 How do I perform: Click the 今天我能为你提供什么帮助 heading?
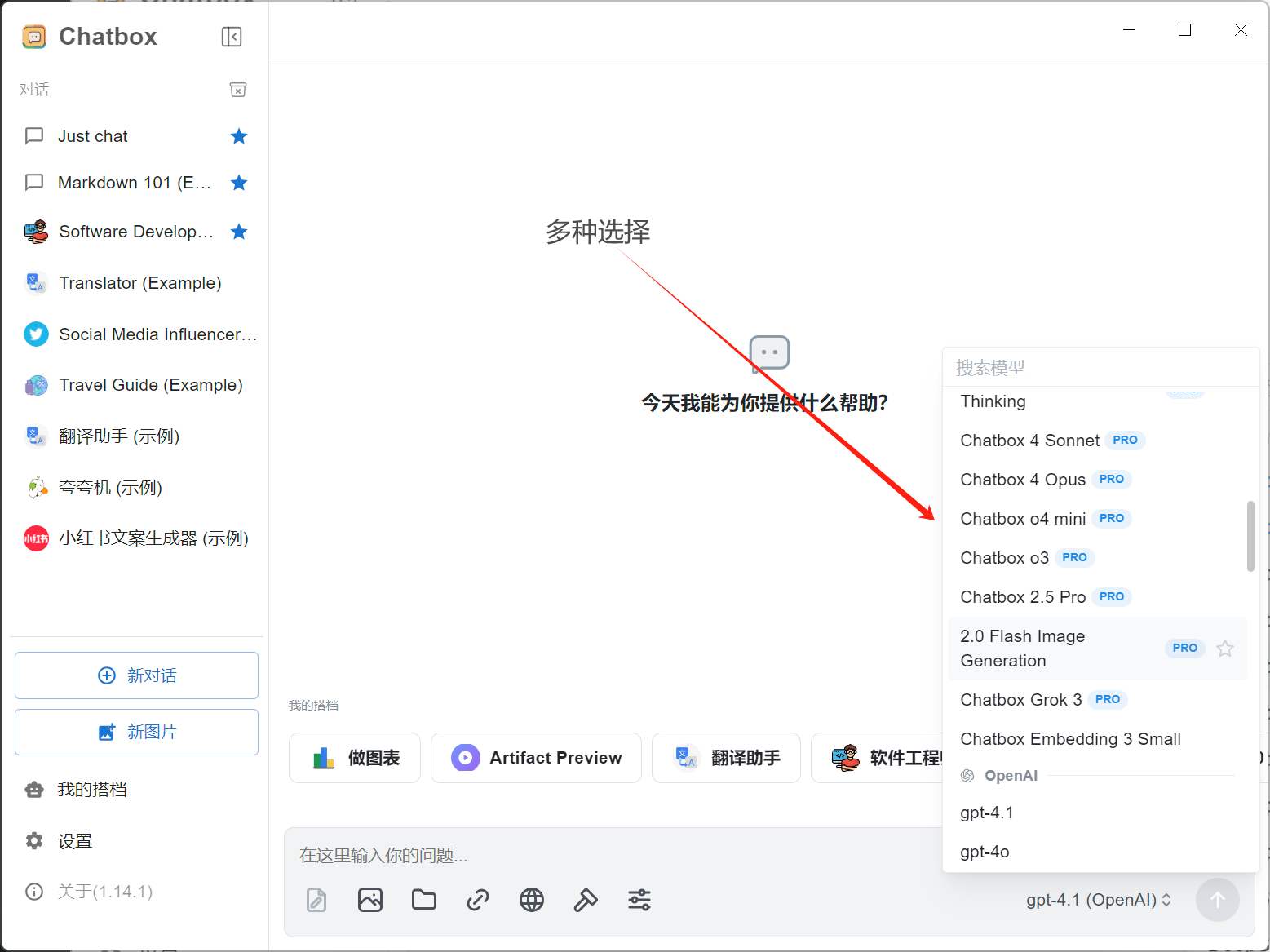tap(764, 403)
